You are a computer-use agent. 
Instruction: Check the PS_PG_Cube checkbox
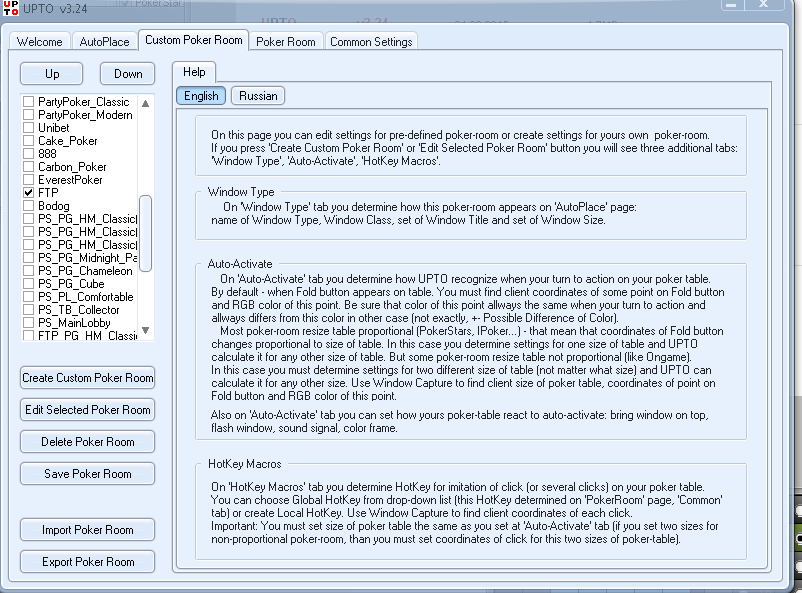click(x=29, y=283)
